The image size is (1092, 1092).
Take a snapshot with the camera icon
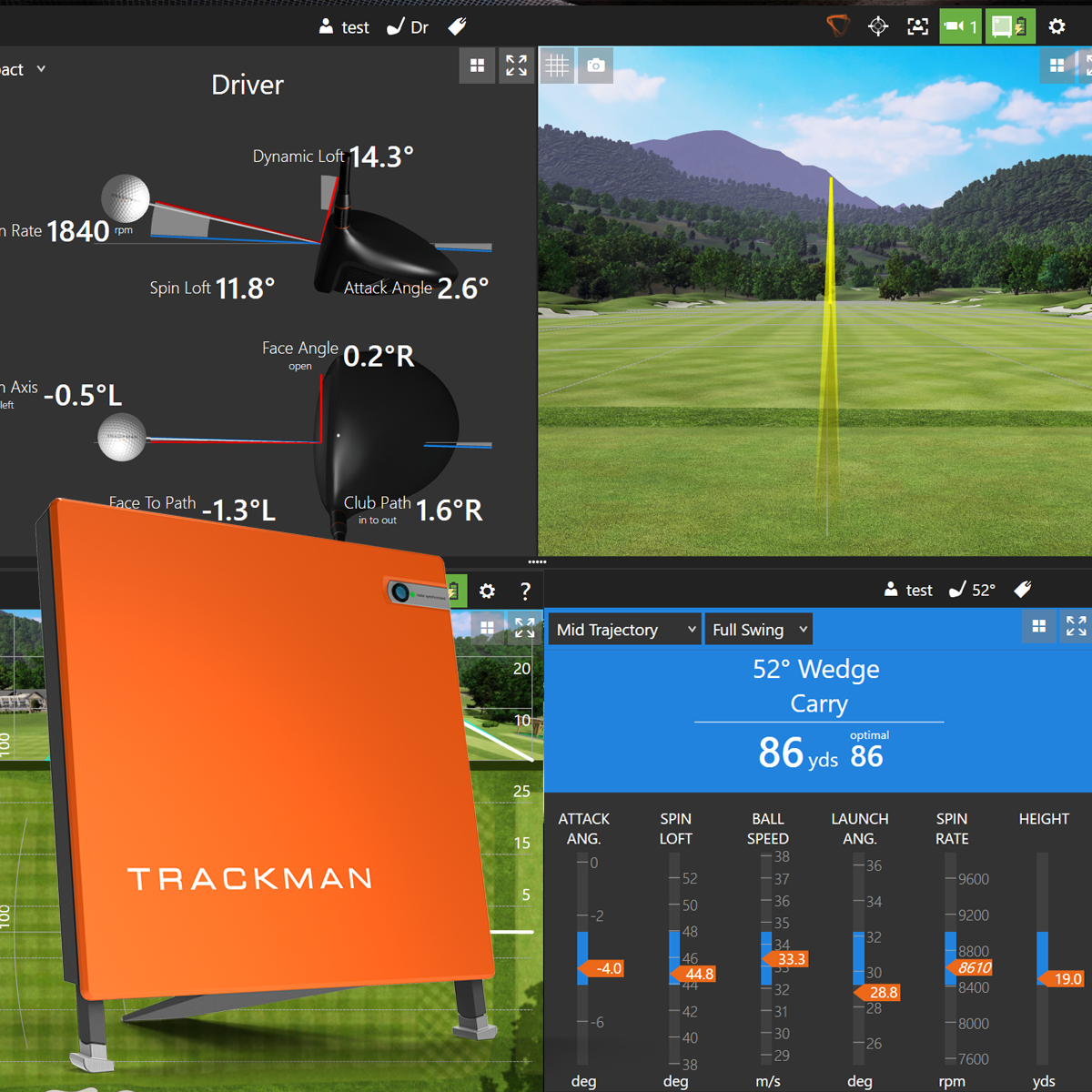(596, 66)
